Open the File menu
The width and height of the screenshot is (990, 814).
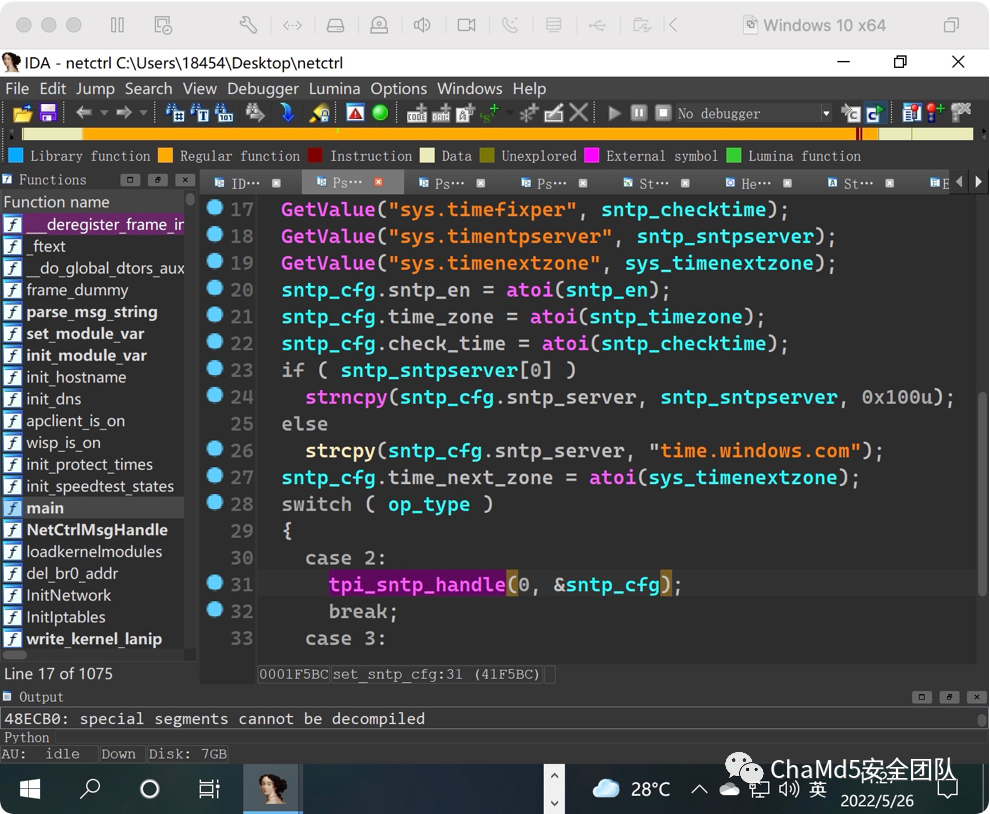point(17,88)
